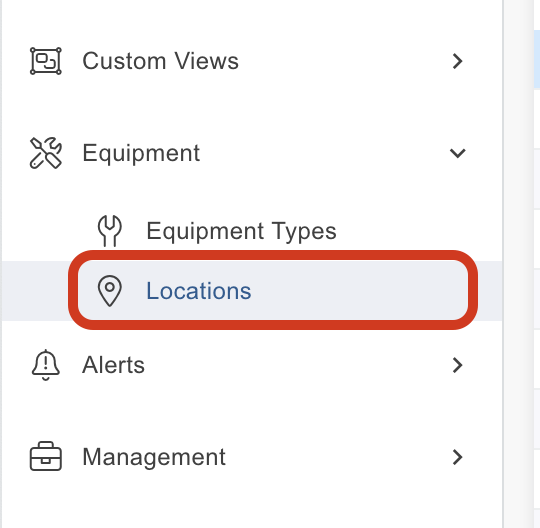This screenshot has width=540, height=528.
Task: Click the Management briefcase icon
Action: click(46, 456)
